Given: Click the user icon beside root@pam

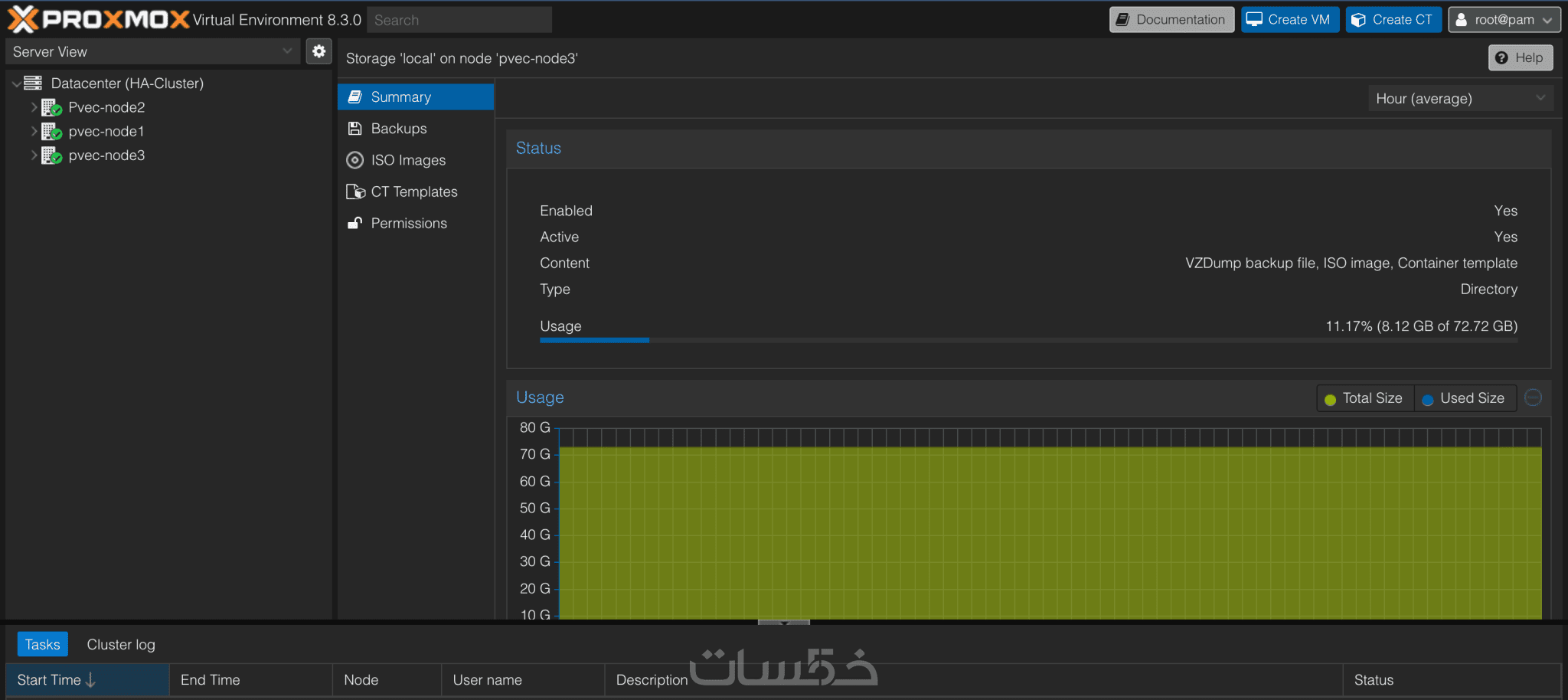Looking at the screenshot, I should [x=1461, y=20].
